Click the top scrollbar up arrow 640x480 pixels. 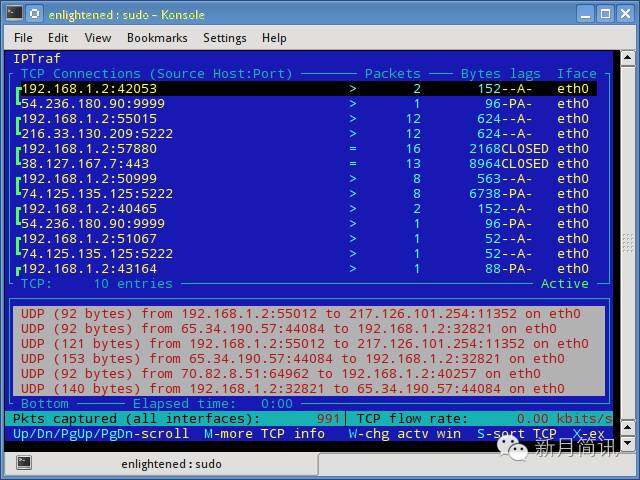pyautogui.click(x=627, y=58)
